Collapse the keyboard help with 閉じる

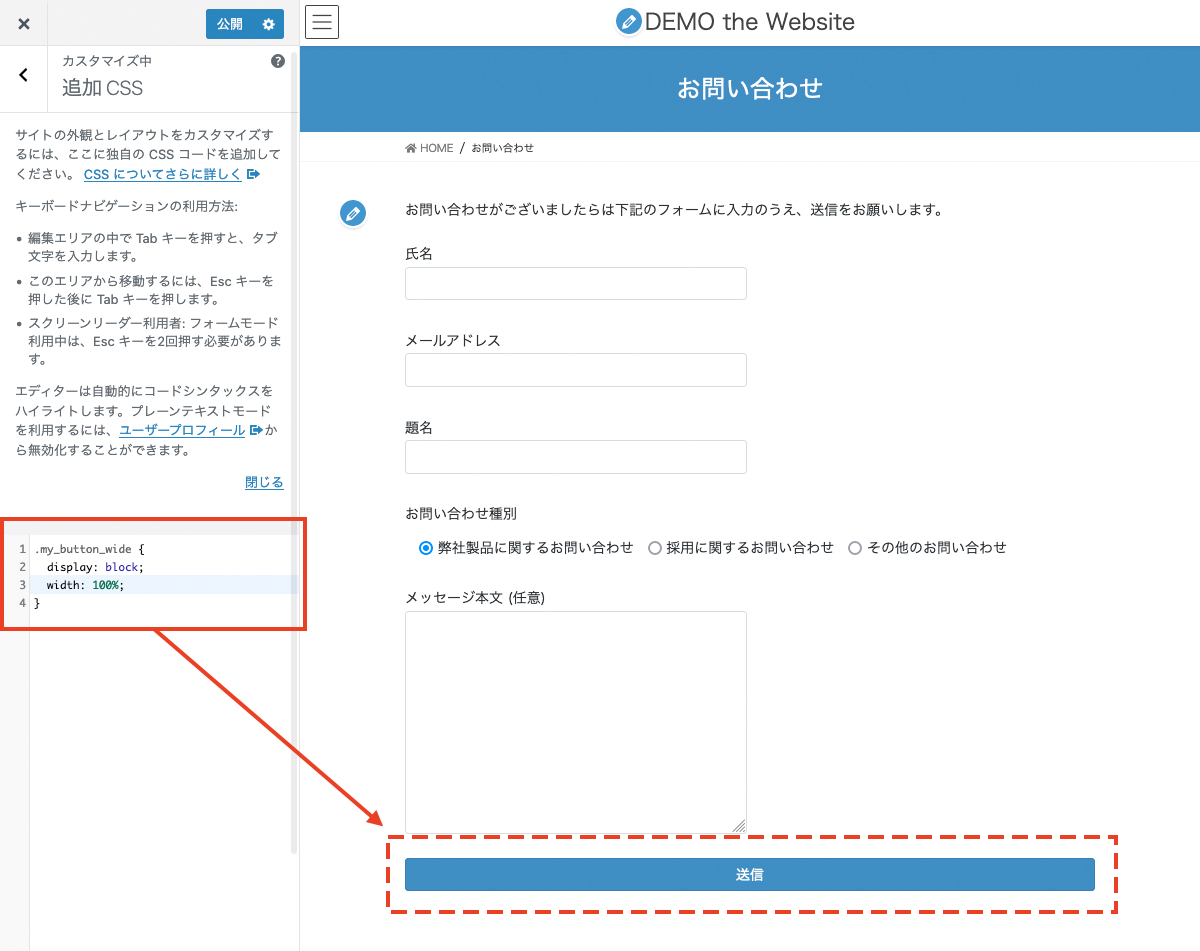pos(263,481)
